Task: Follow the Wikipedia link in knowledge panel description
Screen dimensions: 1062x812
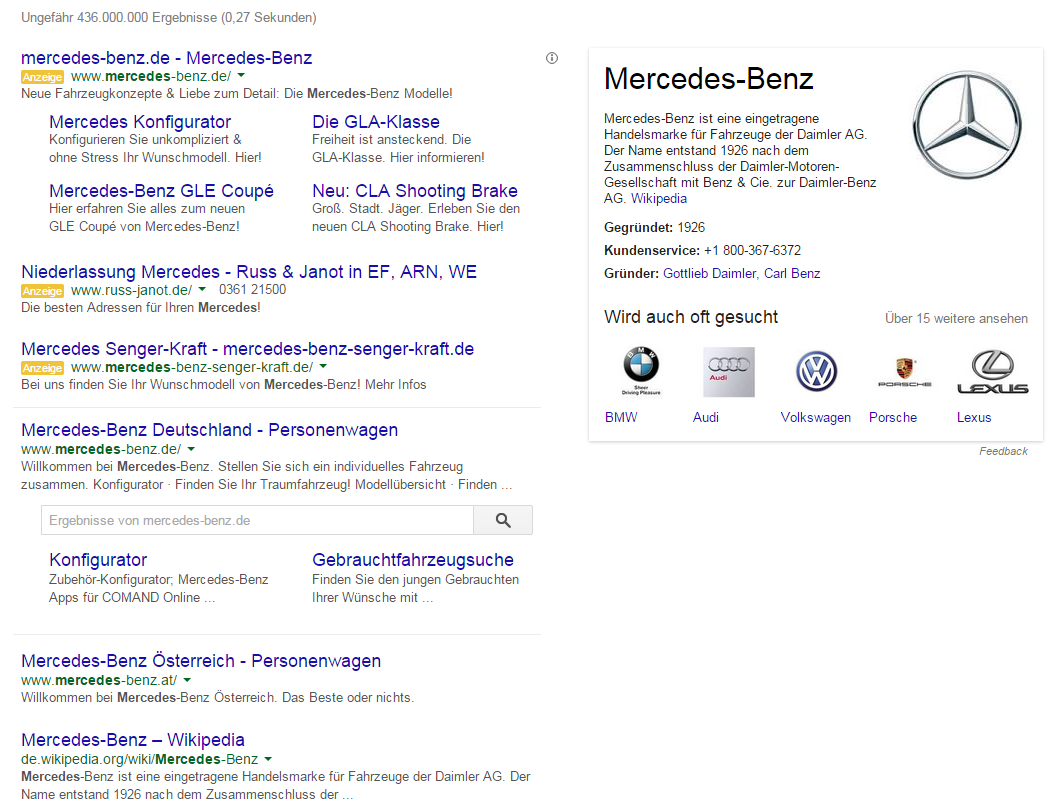Action: point(659,198)
